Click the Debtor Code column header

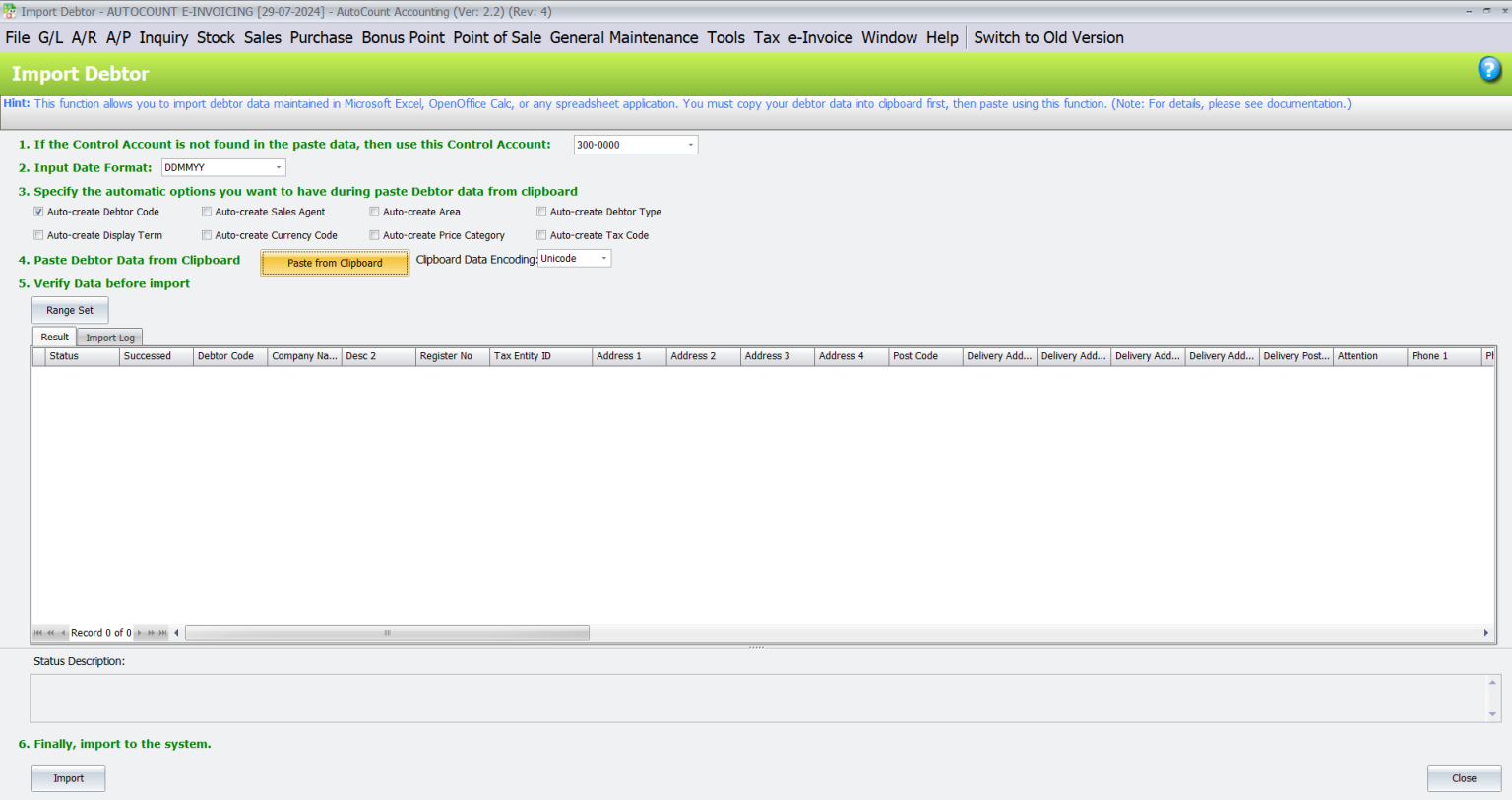click(x=230, y=356)
